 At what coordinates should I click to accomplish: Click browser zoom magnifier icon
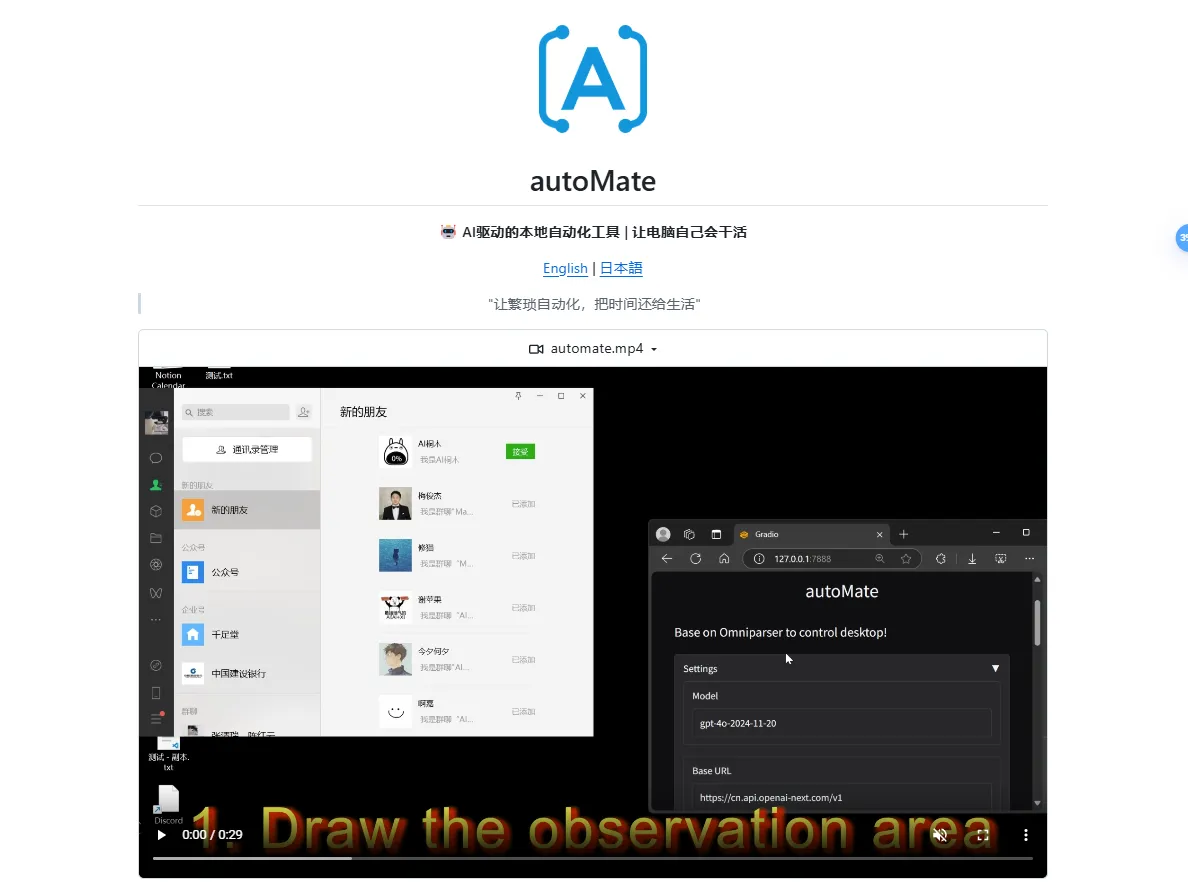[x=880, y=558]
